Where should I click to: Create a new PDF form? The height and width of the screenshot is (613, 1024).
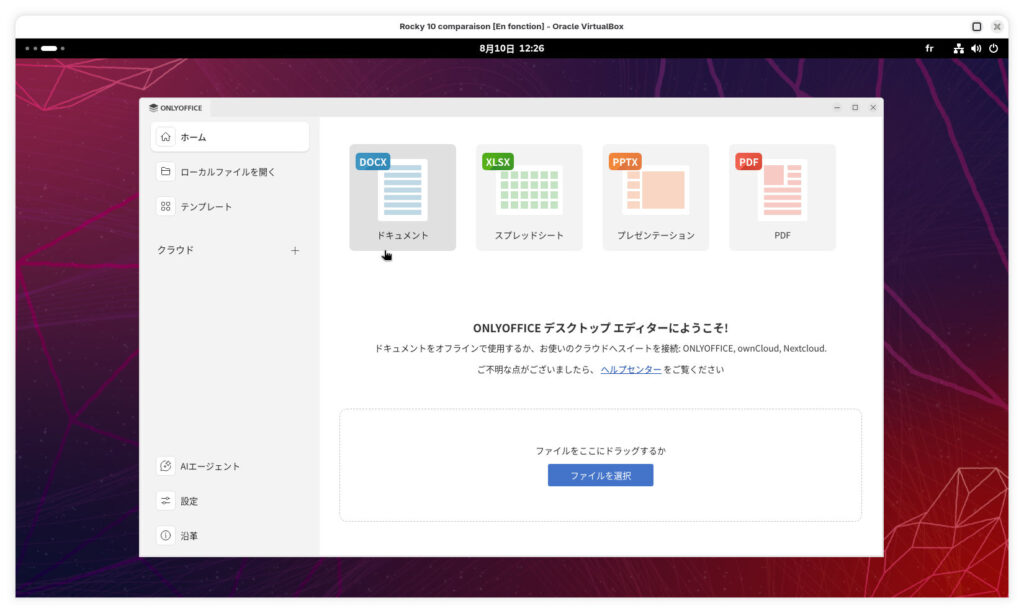(782, 197)
